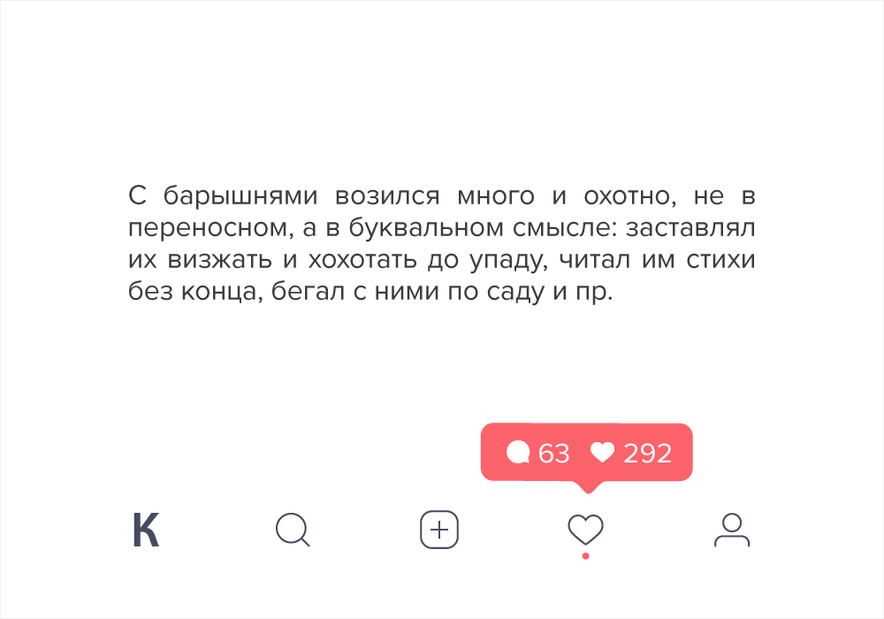This screenshot has width=884, height=619.
Task: Click the word "переносном" in the second line
Action: pos(207,228)
